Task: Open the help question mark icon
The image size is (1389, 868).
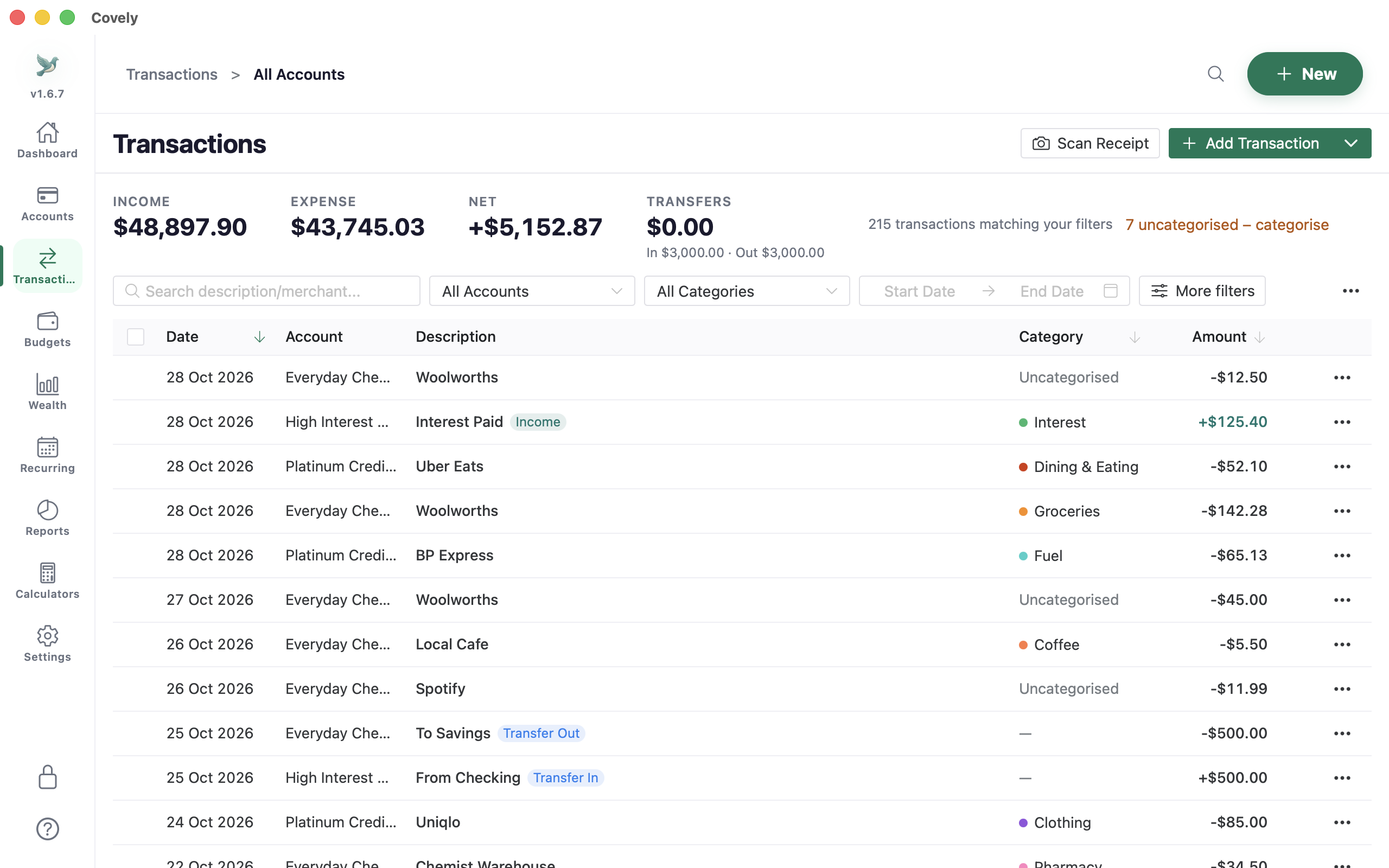Action: [47, 829]
